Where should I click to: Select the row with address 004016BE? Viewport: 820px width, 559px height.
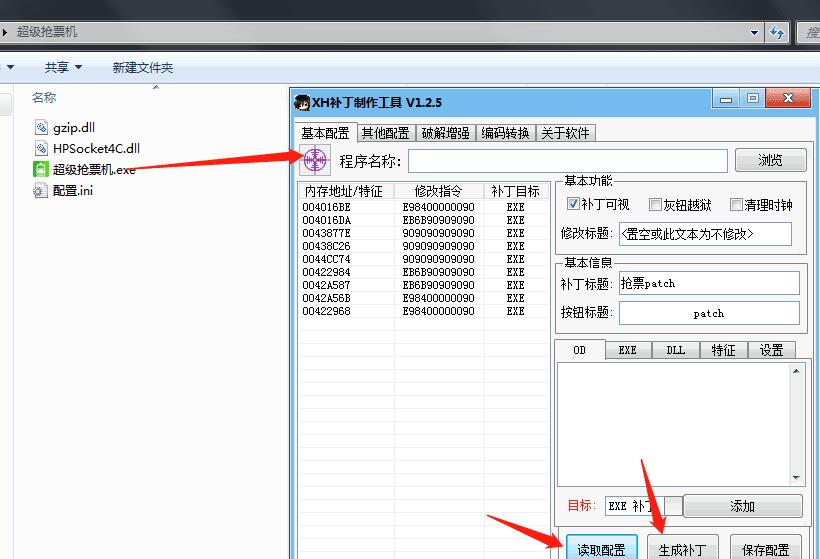pos(424,207)
